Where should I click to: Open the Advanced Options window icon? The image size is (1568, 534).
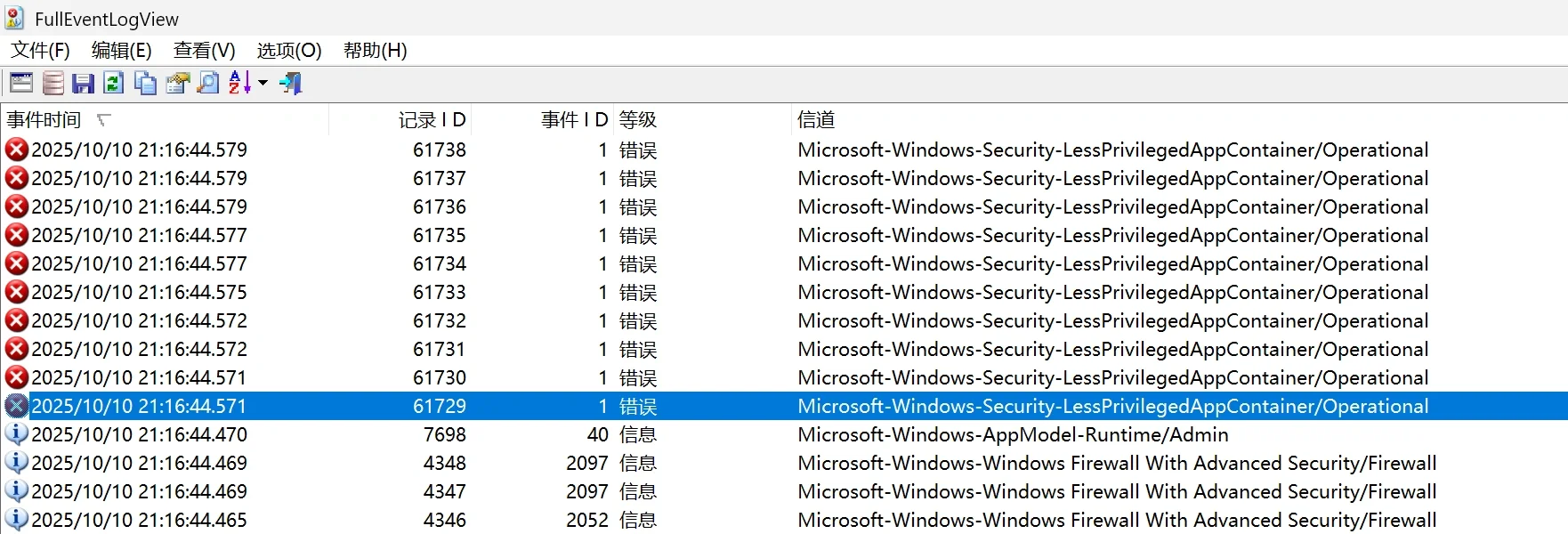tap(21, 84)
